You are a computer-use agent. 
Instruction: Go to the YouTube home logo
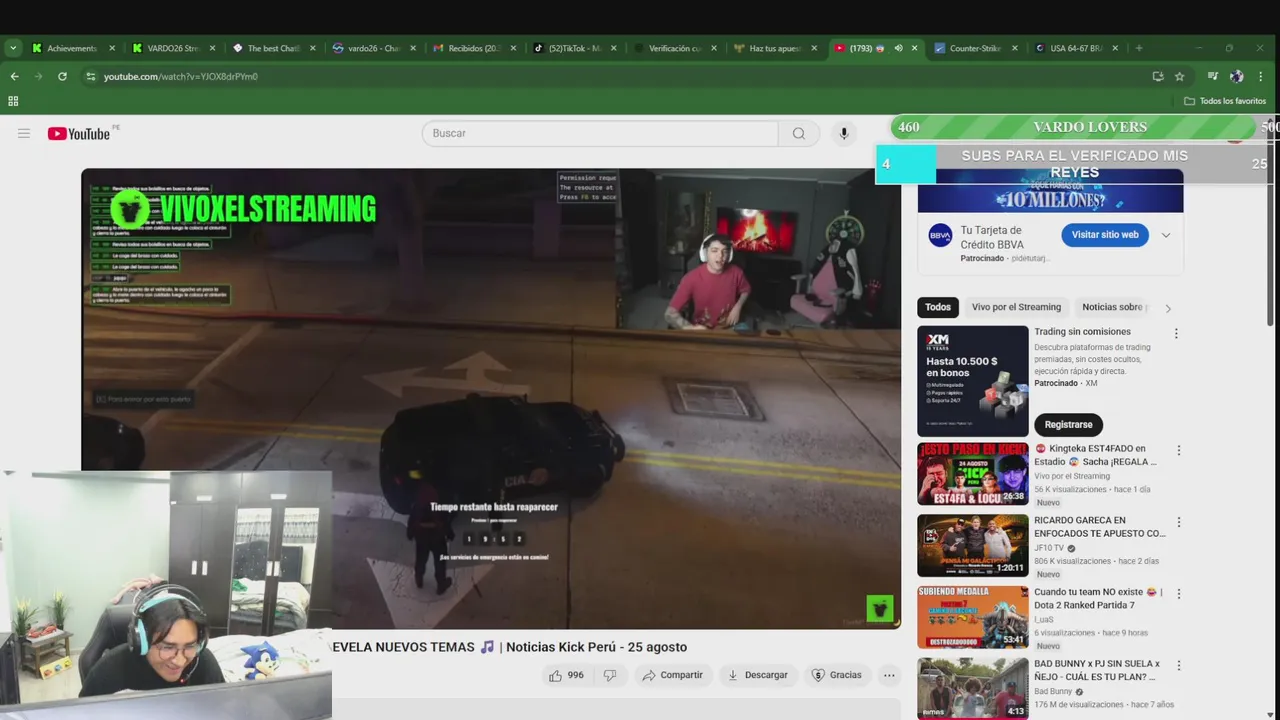pos(79,133)
